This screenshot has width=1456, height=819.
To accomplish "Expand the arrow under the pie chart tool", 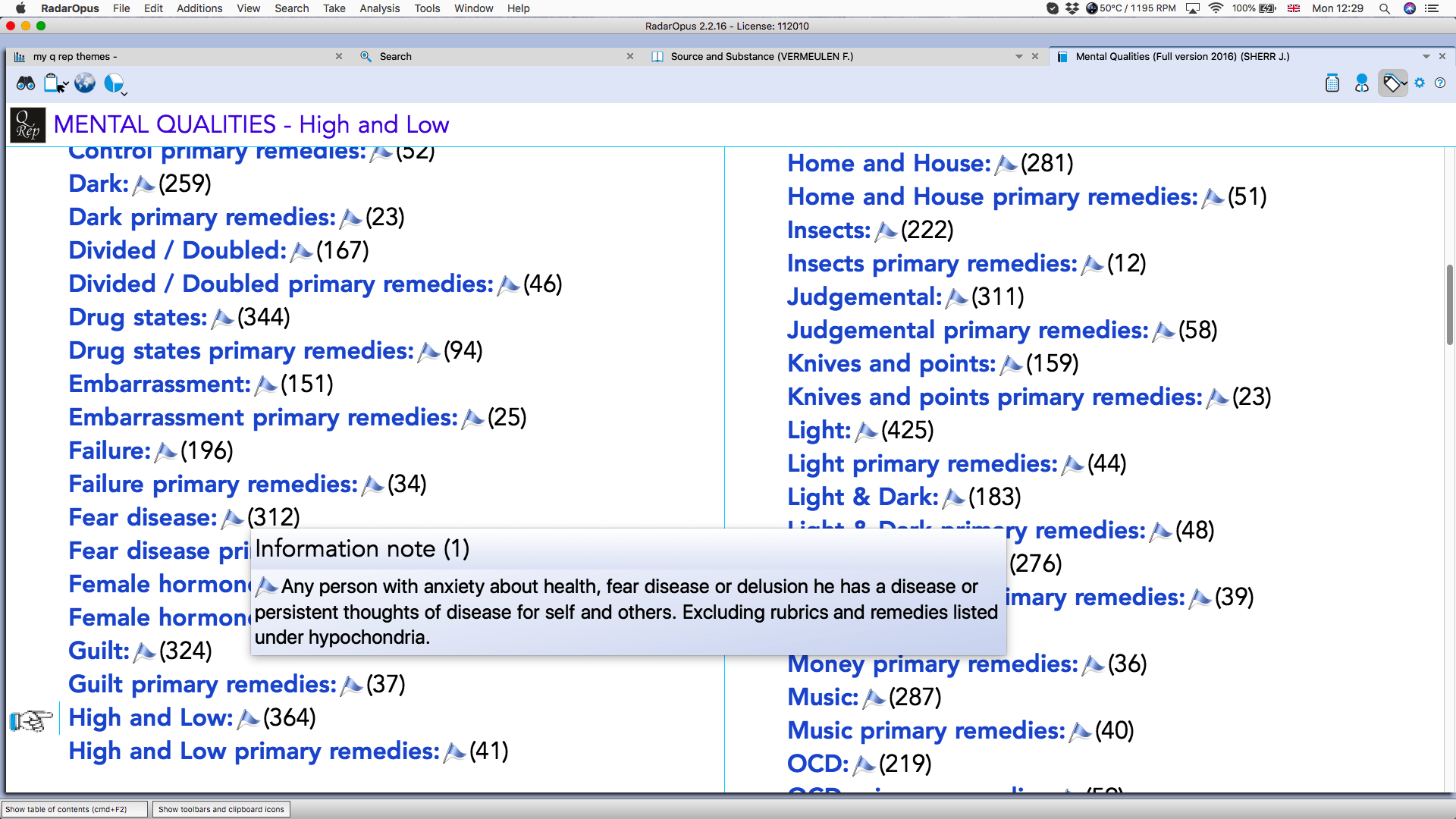I will [124, 94].
